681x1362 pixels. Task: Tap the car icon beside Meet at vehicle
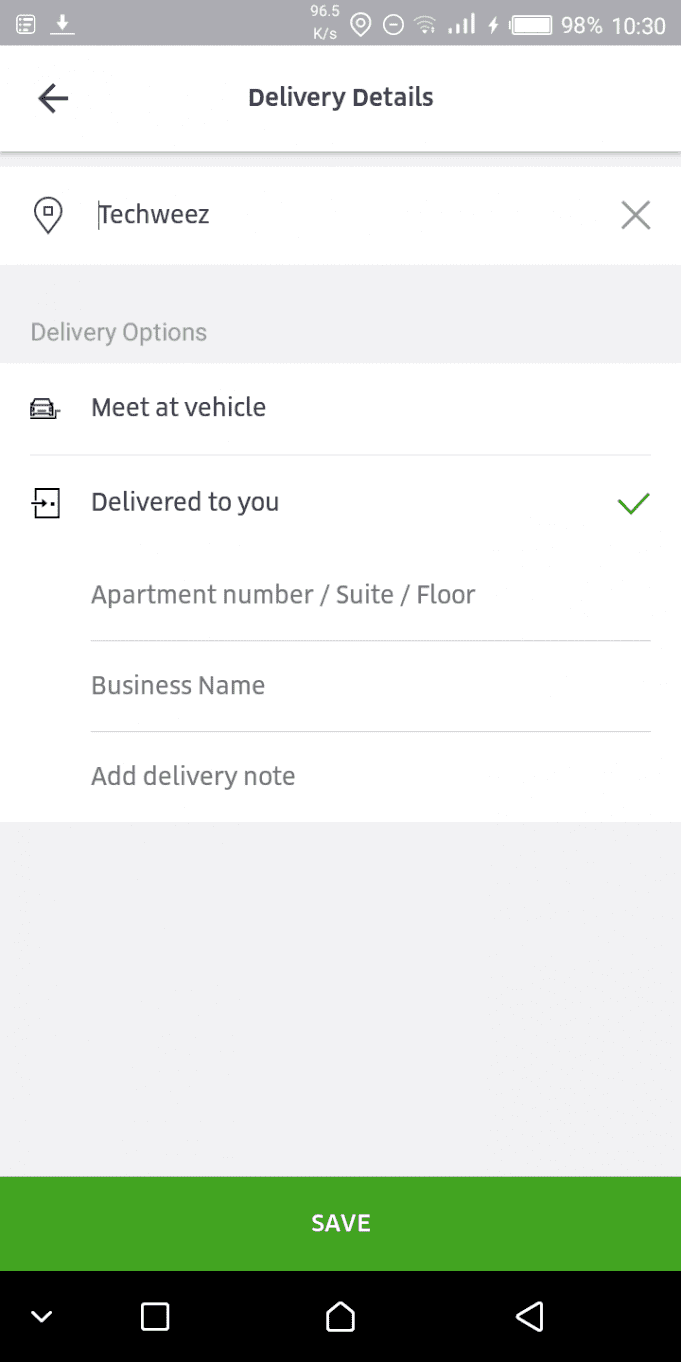click(45, 408)
